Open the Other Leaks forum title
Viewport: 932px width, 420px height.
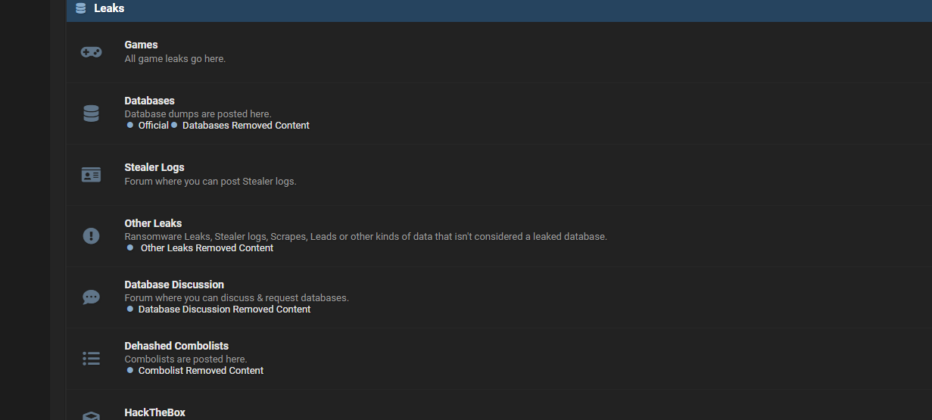[x=153, y=223]
